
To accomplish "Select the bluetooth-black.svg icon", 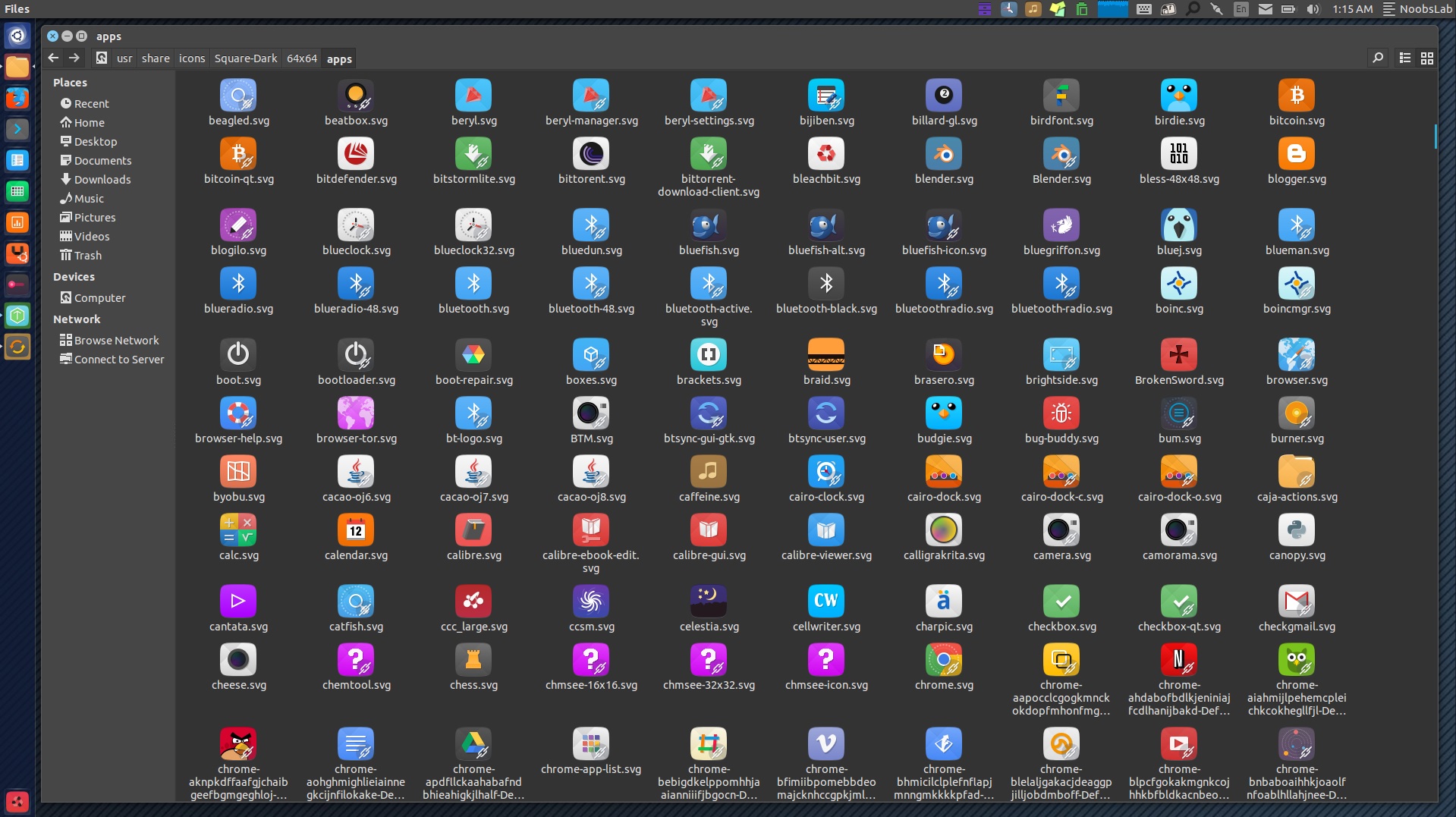I will point(826,284).
